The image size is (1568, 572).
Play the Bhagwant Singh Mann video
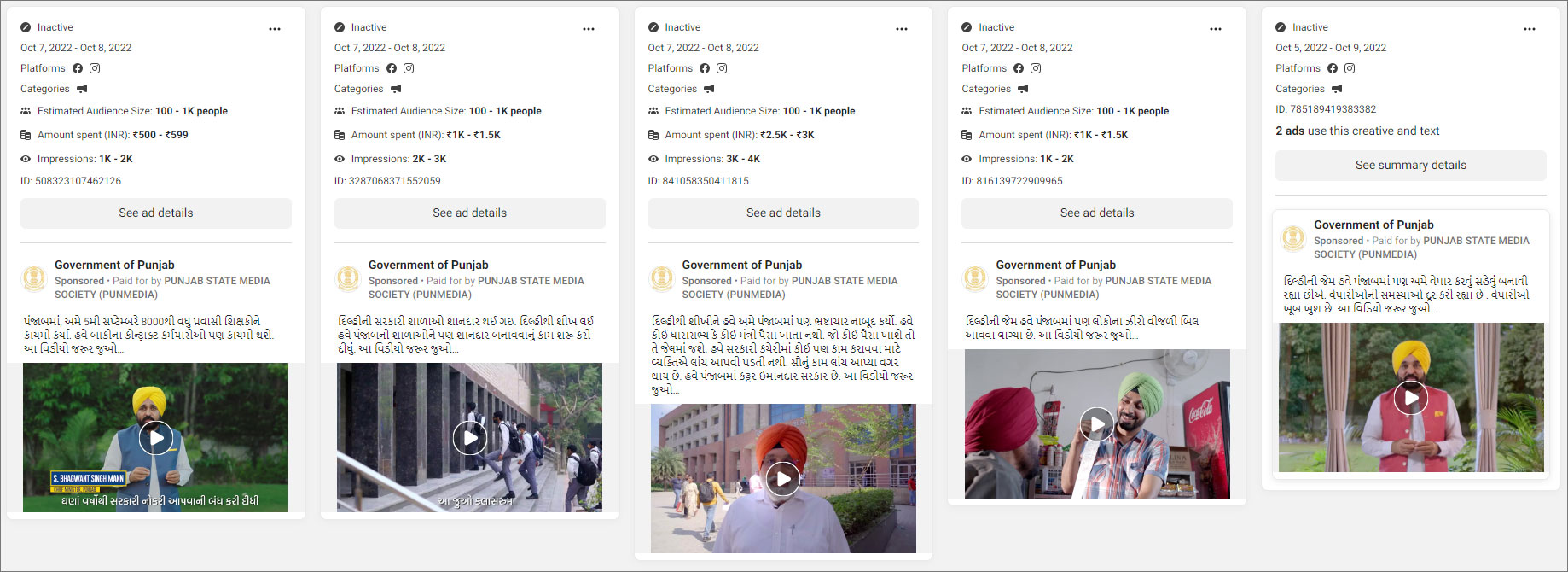pos(156,438)
